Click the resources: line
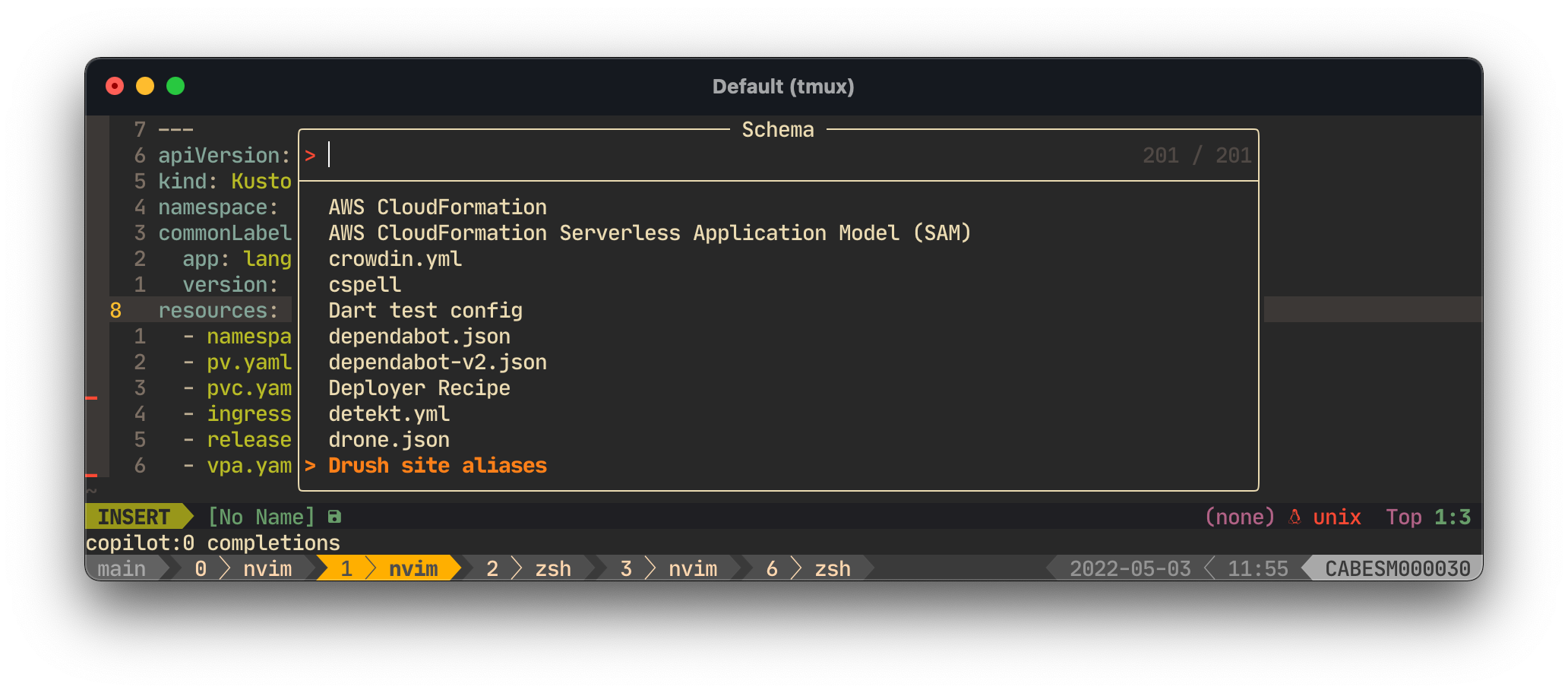Image resolution: width=1568 pixels, height=693 pixels. [218, 310]
